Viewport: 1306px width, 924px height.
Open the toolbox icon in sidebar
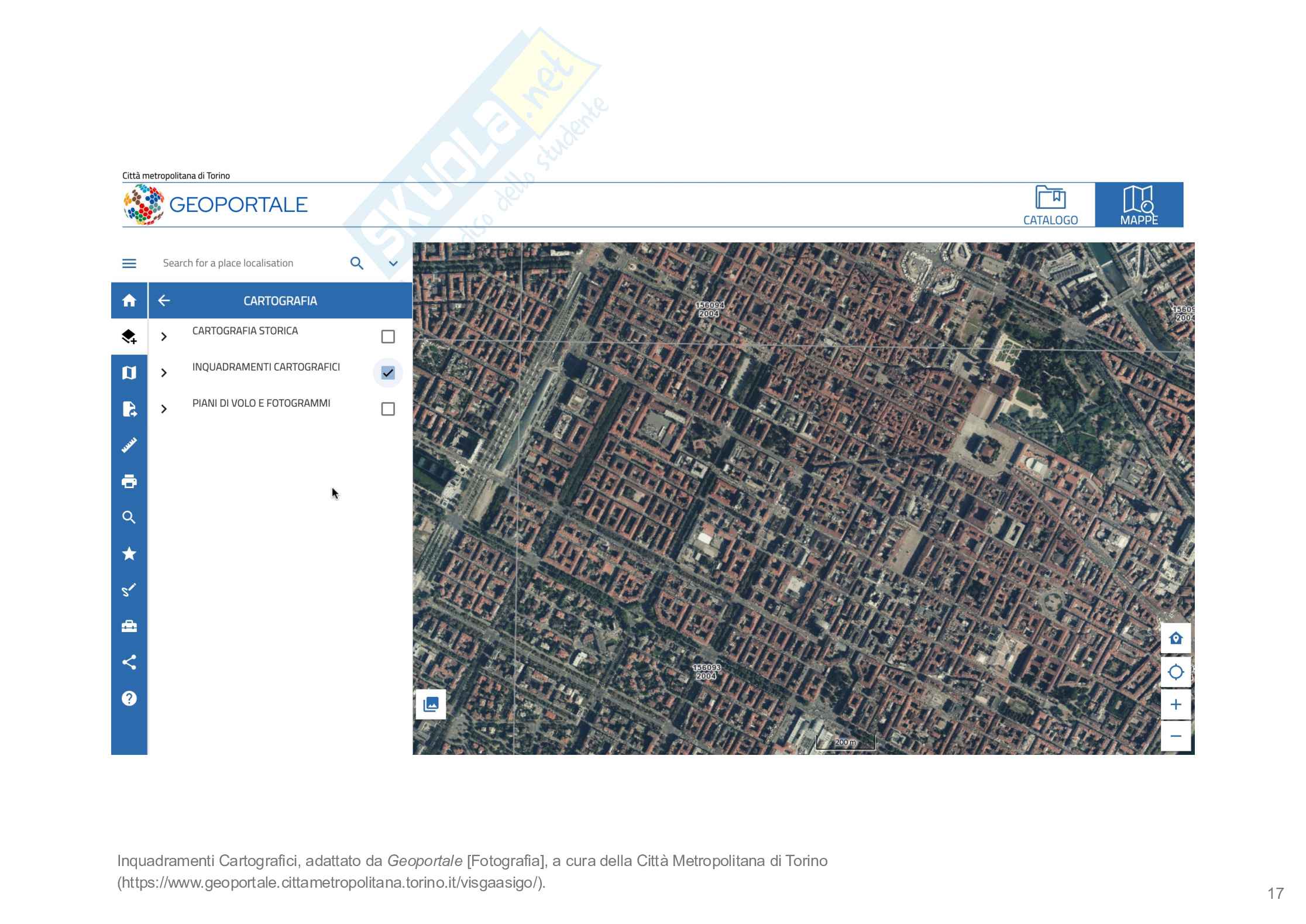129,626
